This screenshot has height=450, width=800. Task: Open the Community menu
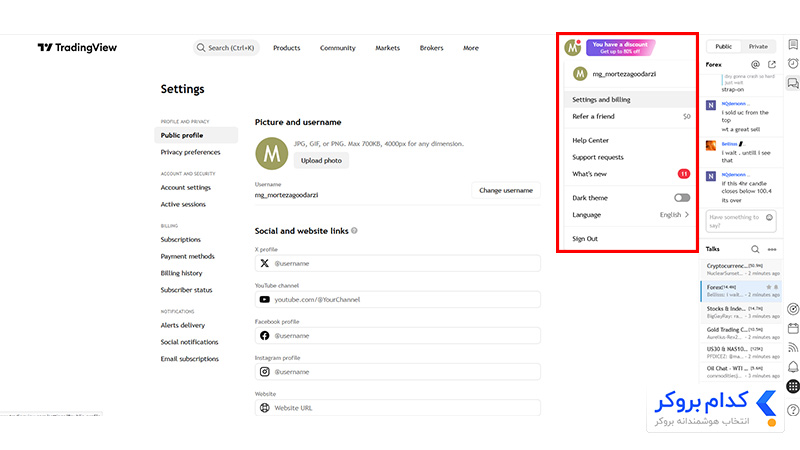pos(337,48)
